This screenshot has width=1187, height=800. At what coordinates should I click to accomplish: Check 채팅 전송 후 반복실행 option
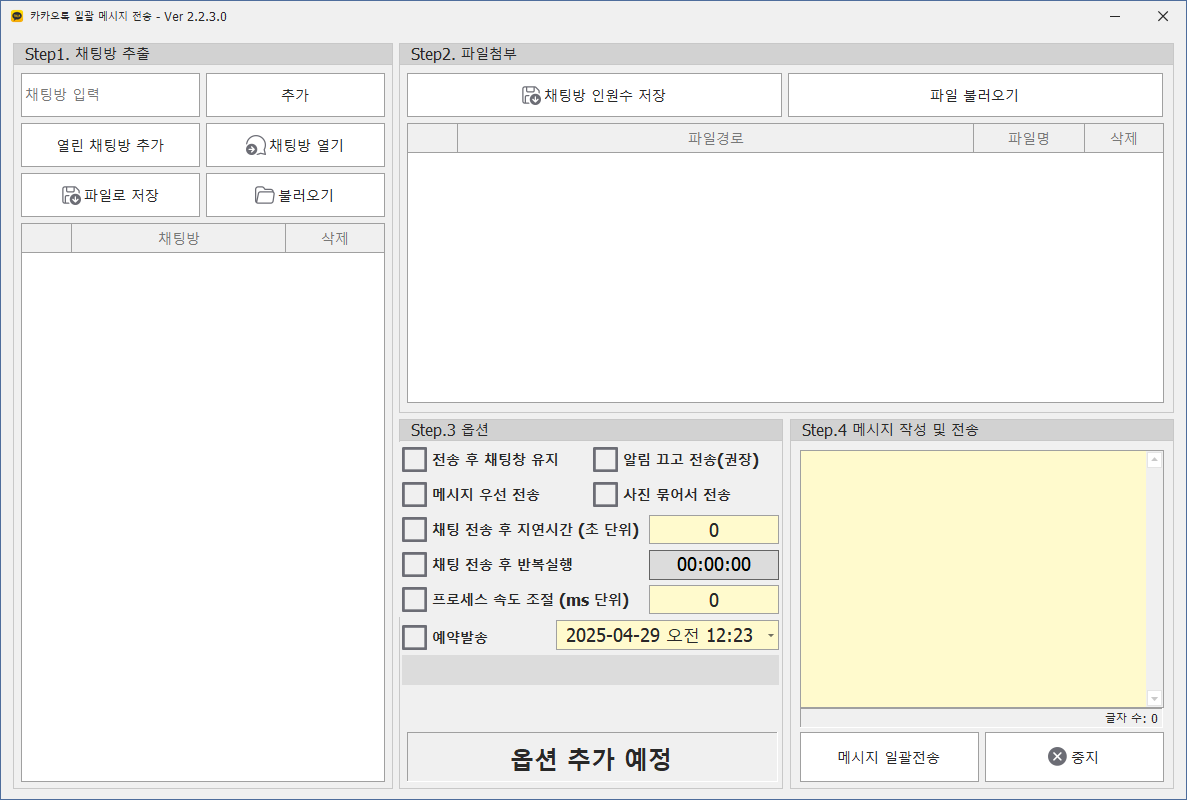pos(414,564)
